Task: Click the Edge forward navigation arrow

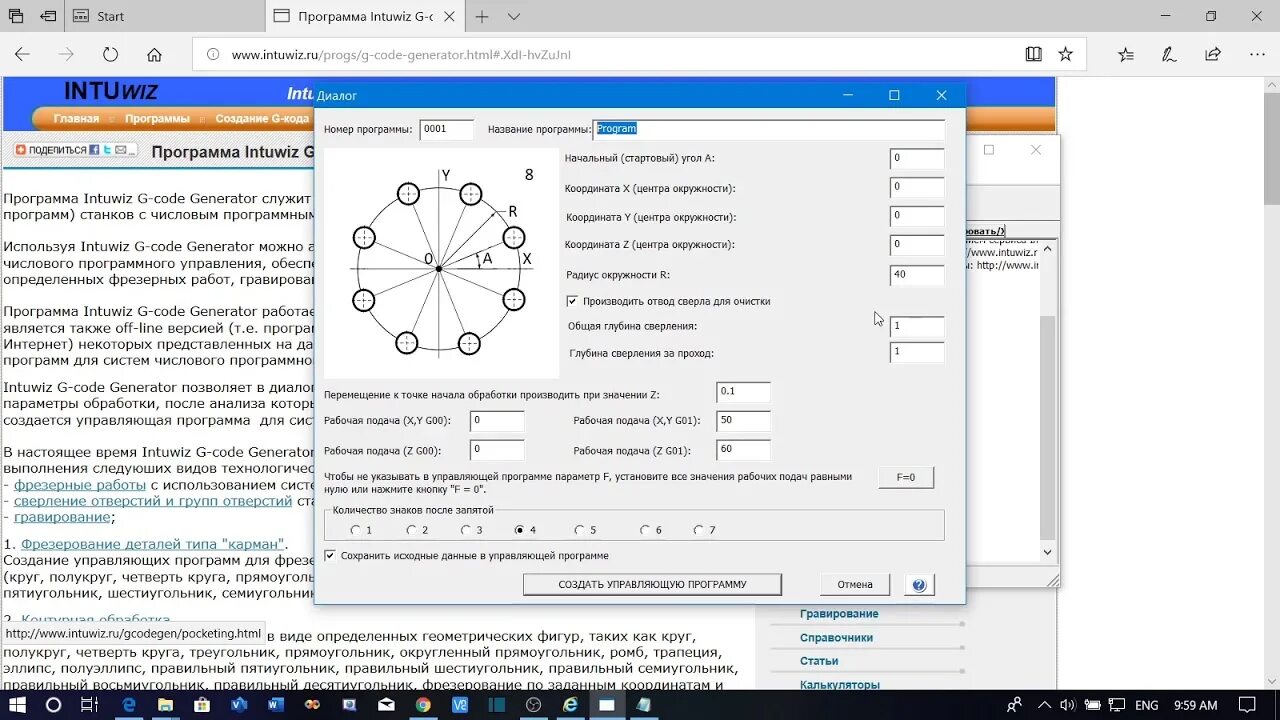Action: 66,54
